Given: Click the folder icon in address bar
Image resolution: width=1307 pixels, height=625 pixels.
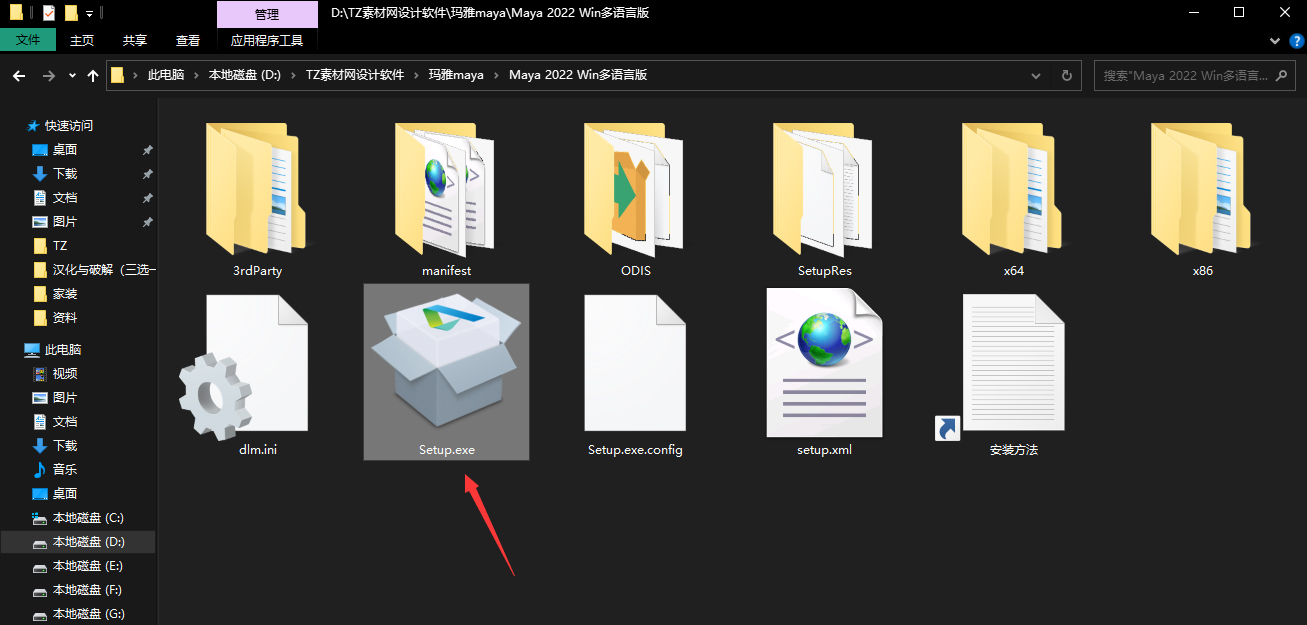Looking at the screenshot, I should (118, 75).
